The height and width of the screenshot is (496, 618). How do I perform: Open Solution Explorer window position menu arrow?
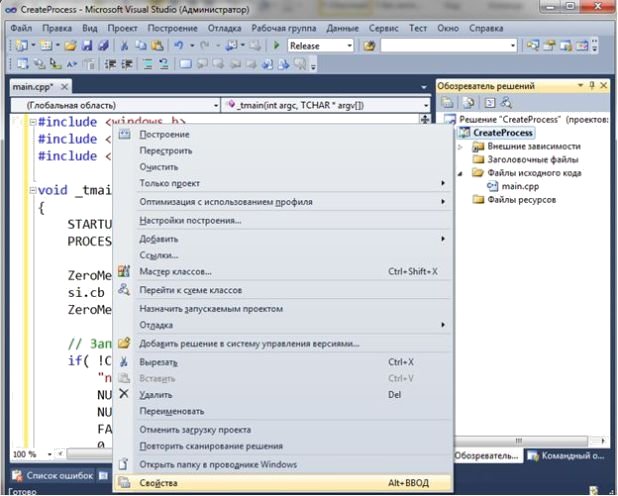click(580, 85)
